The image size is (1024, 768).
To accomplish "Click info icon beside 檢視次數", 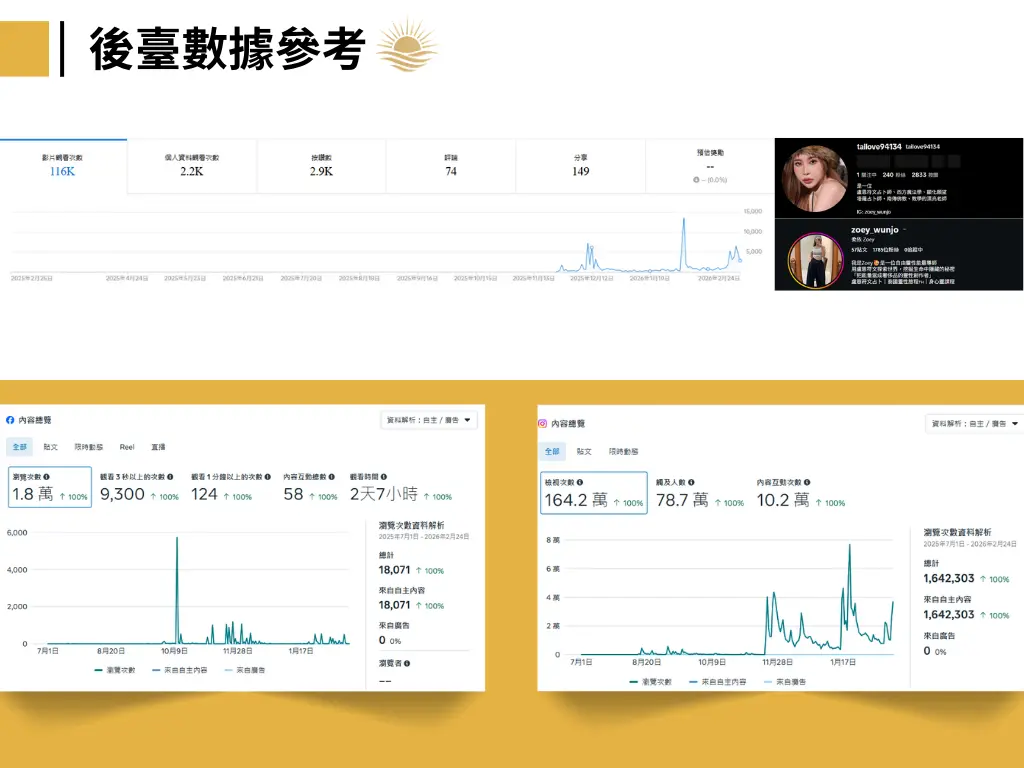I will click(x=580, y=482).
